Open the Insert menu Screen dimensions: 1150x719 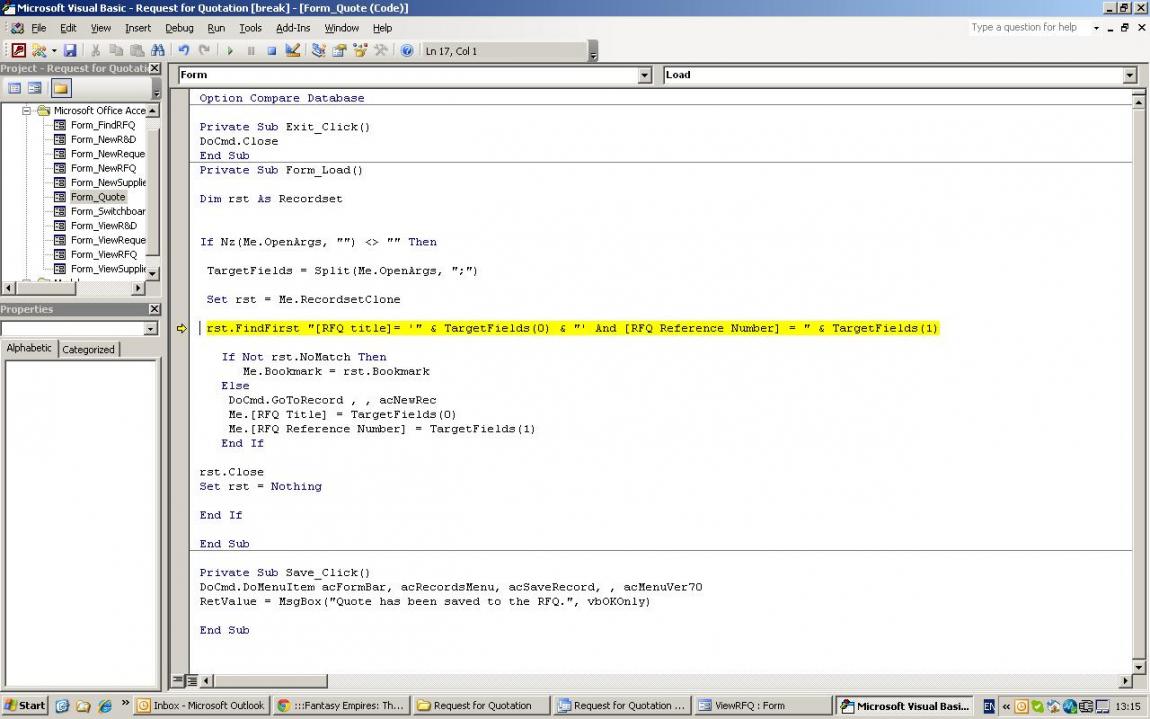pyautogui.click(x=138, y=28)
